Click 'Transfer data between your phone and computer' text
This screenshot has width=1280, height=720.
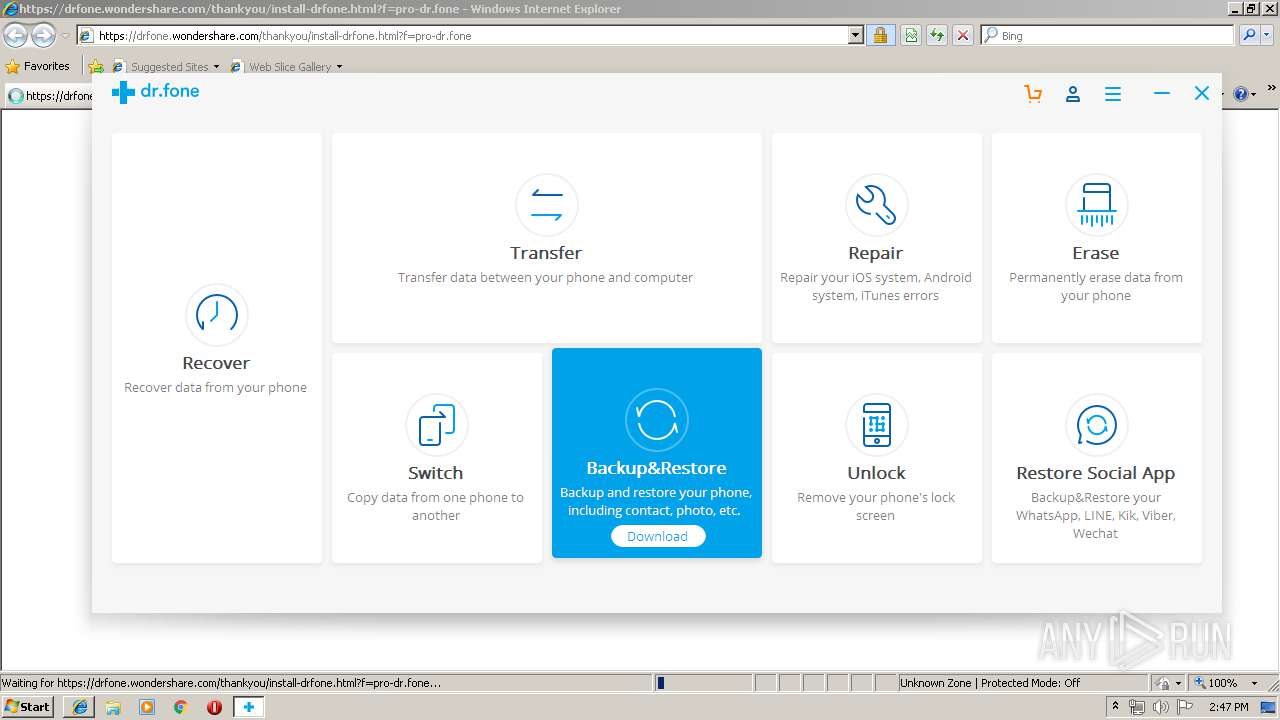coord(546,278)
